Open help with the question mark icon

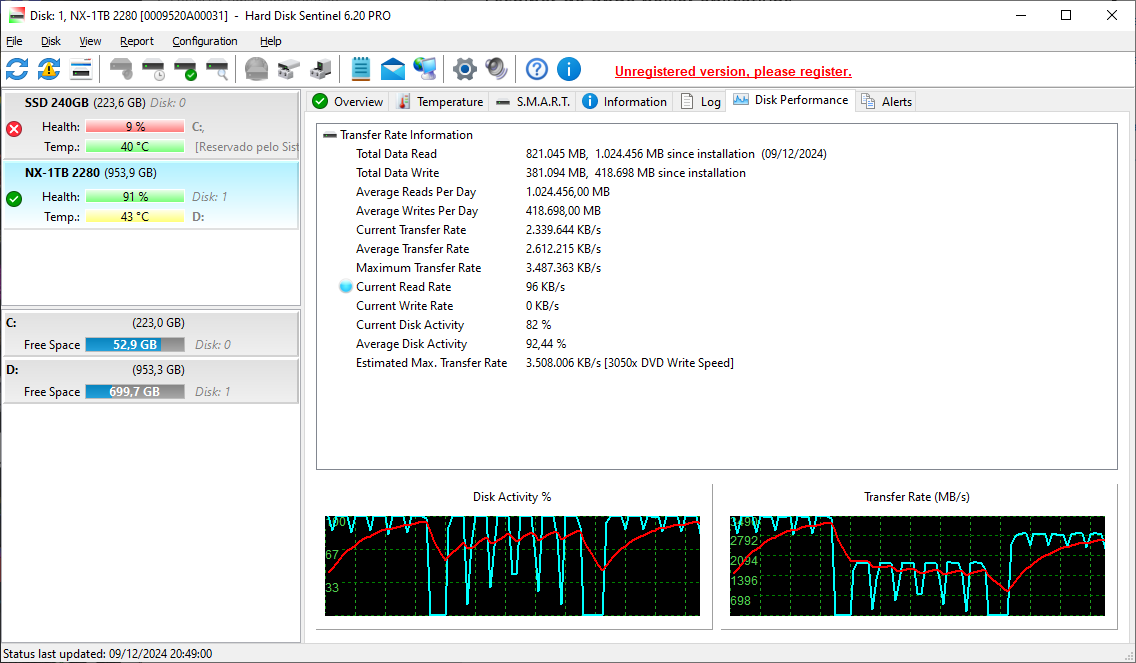(537, 70)
